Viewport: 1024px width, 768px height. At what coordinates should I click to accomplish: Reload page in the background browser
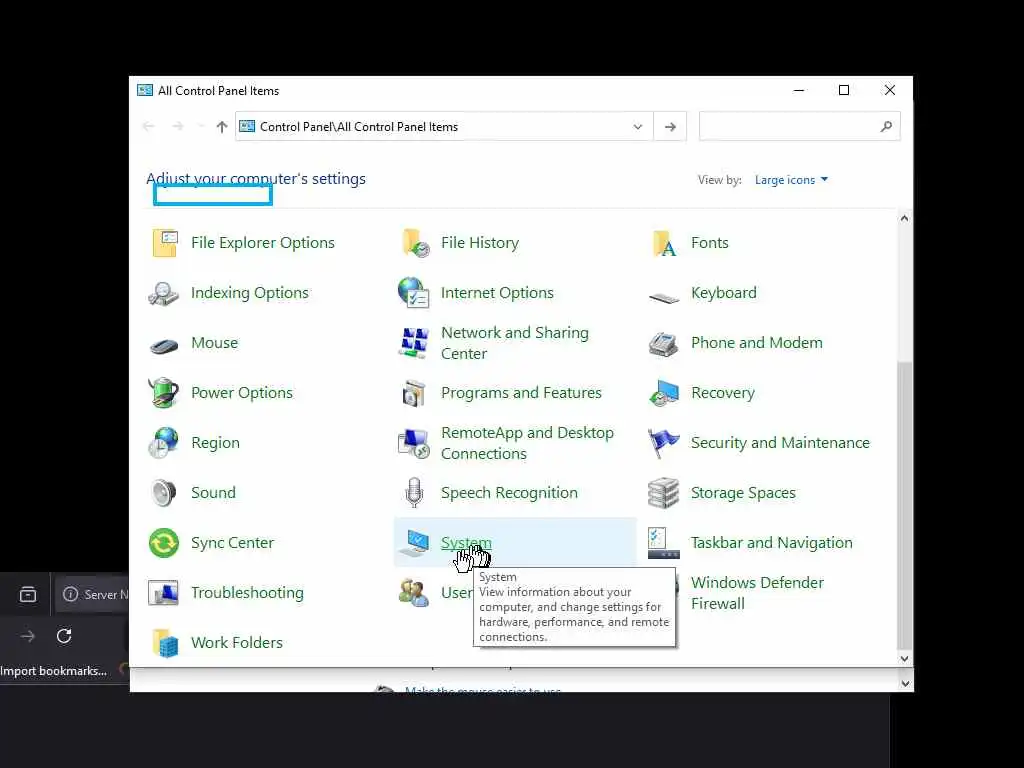(64, 635)
